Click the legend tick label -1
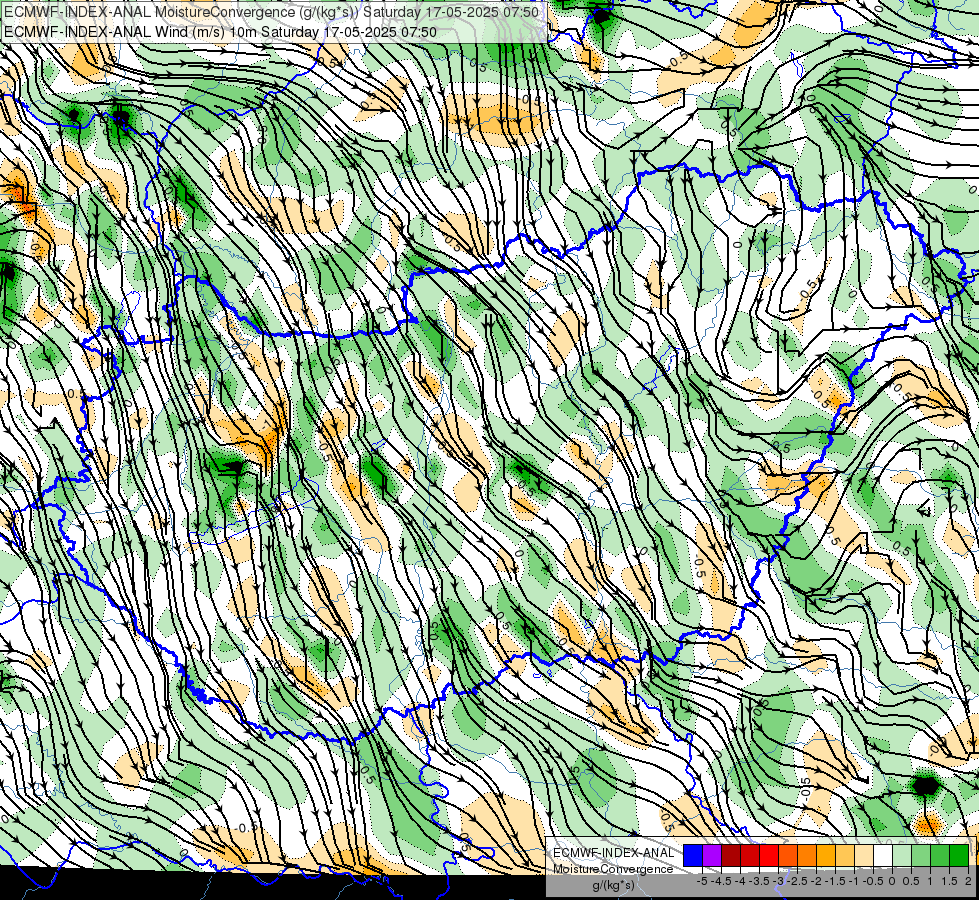Viewport: 979px width, 900px height. click(x=854, y=881)
